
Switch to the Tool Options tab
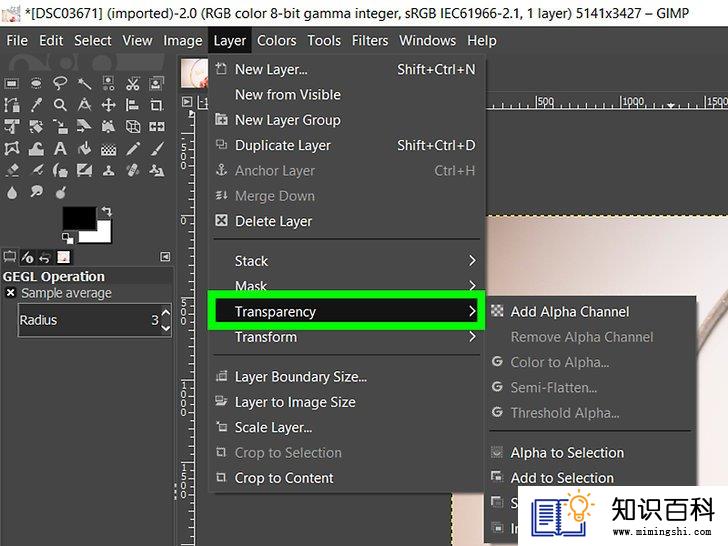[10, 257]
